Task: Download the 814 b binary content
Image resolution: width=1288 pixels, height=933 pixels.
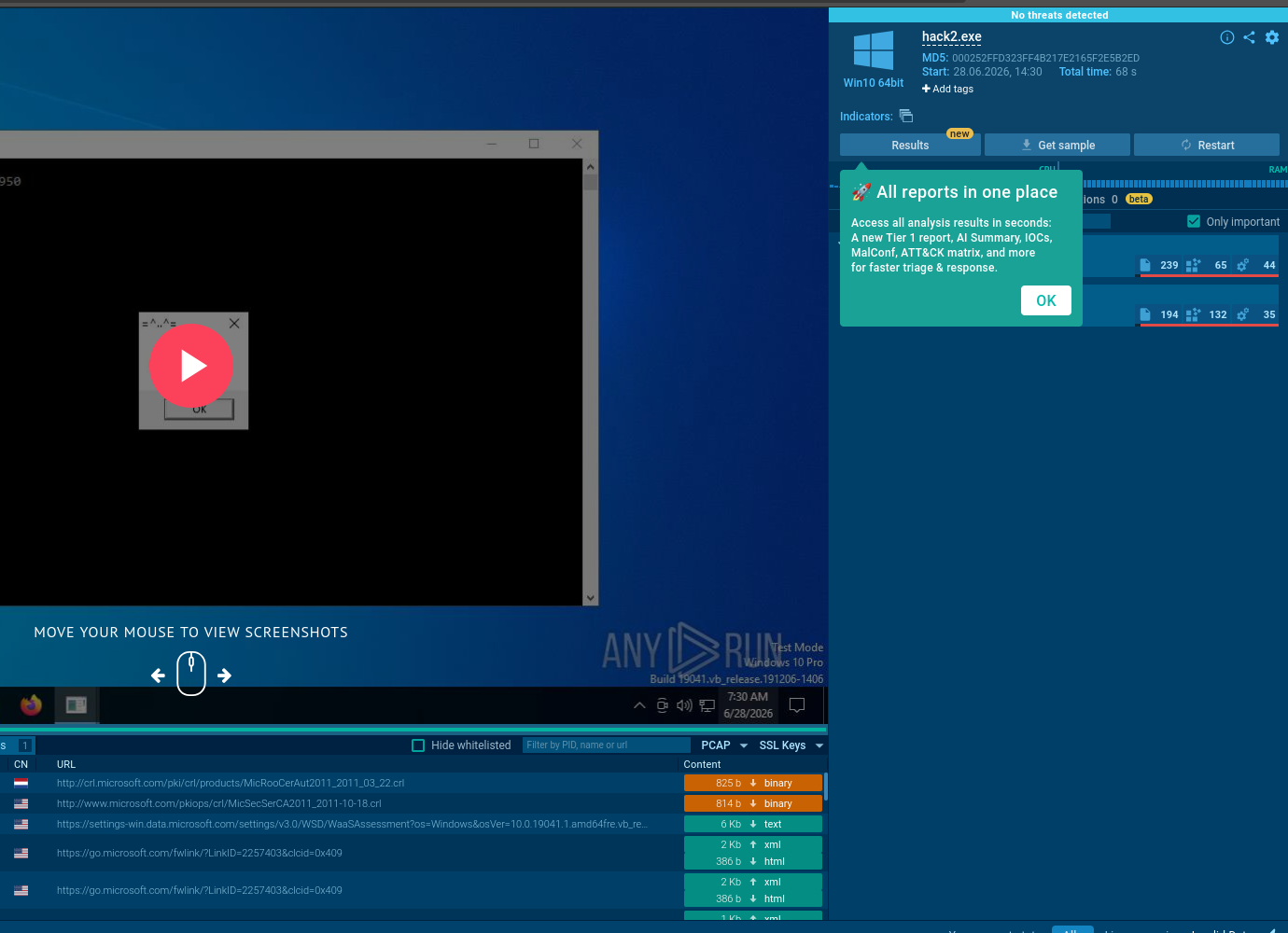Action: (753, 803)
